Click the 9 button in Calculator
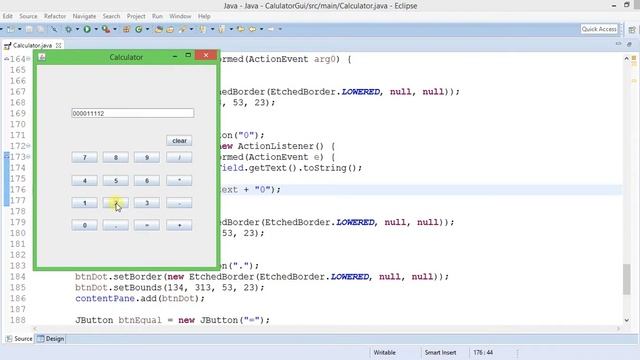Screen dimensions: 640x360 click(147, 158)
